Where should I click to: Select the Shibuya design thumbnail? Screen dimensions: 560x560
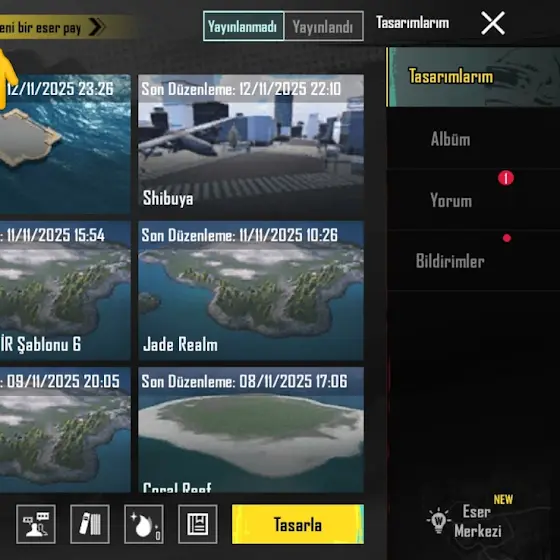pyautogui.click(x=251, y=144)
